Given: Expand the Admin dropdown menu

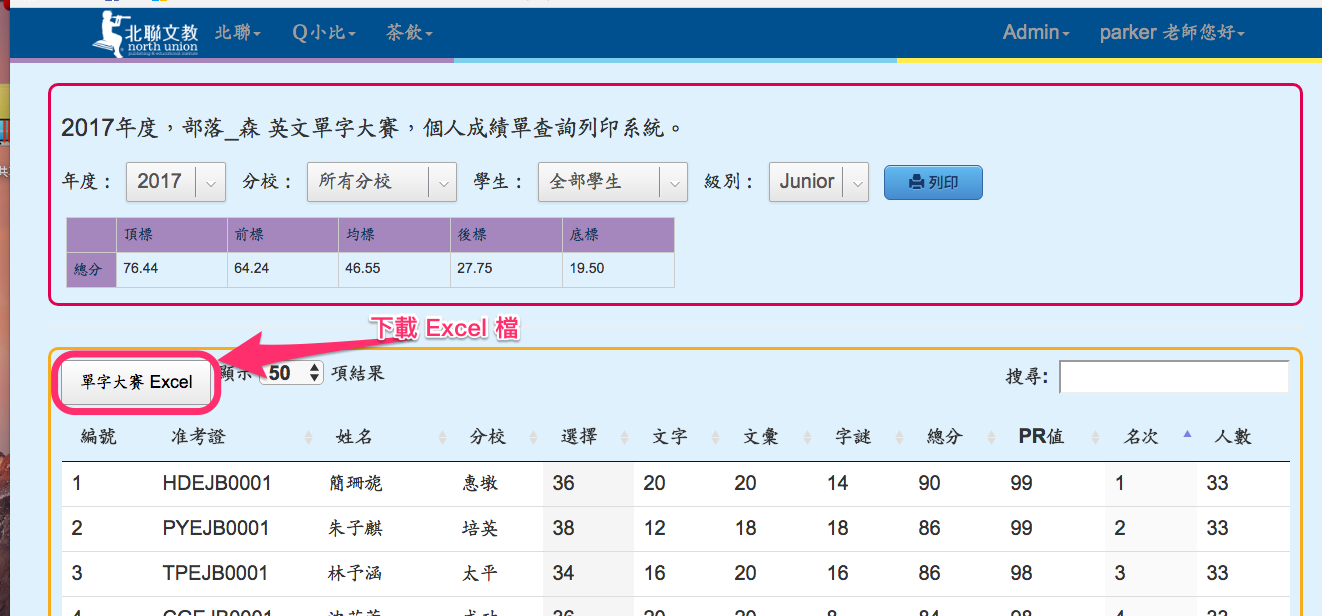Looking at the screenshot, I should [1036, 33].
